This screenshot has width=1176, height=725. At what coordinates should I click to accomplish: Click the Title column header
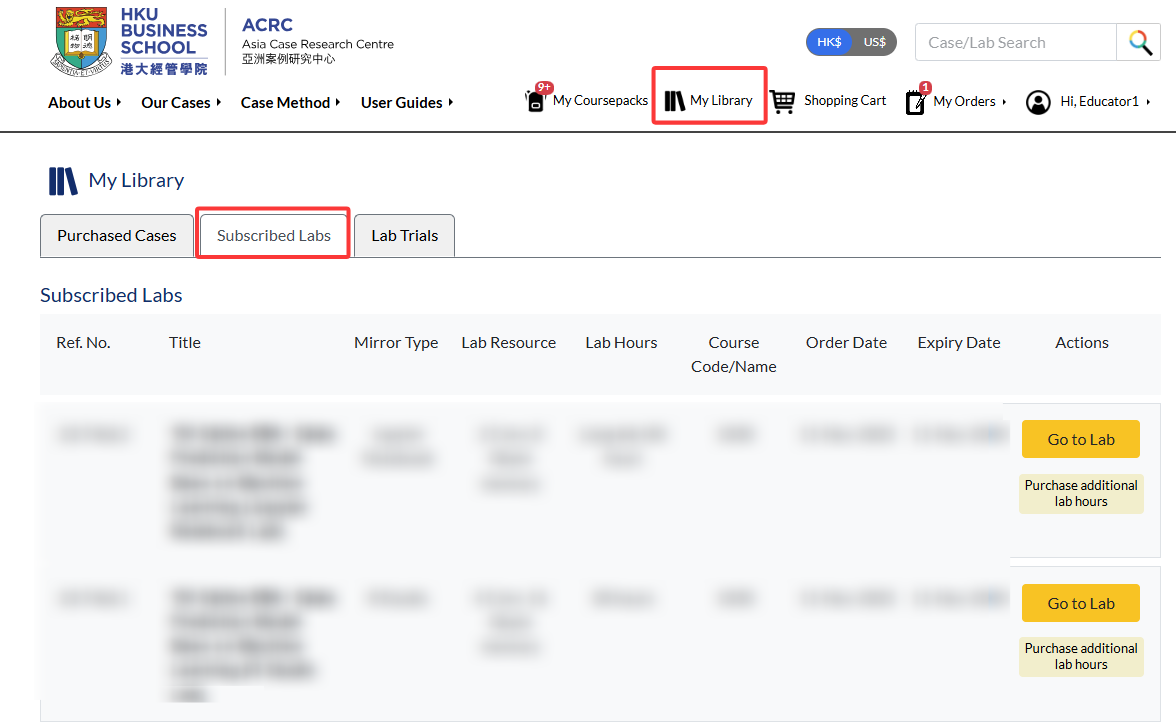tap(184, 343)
